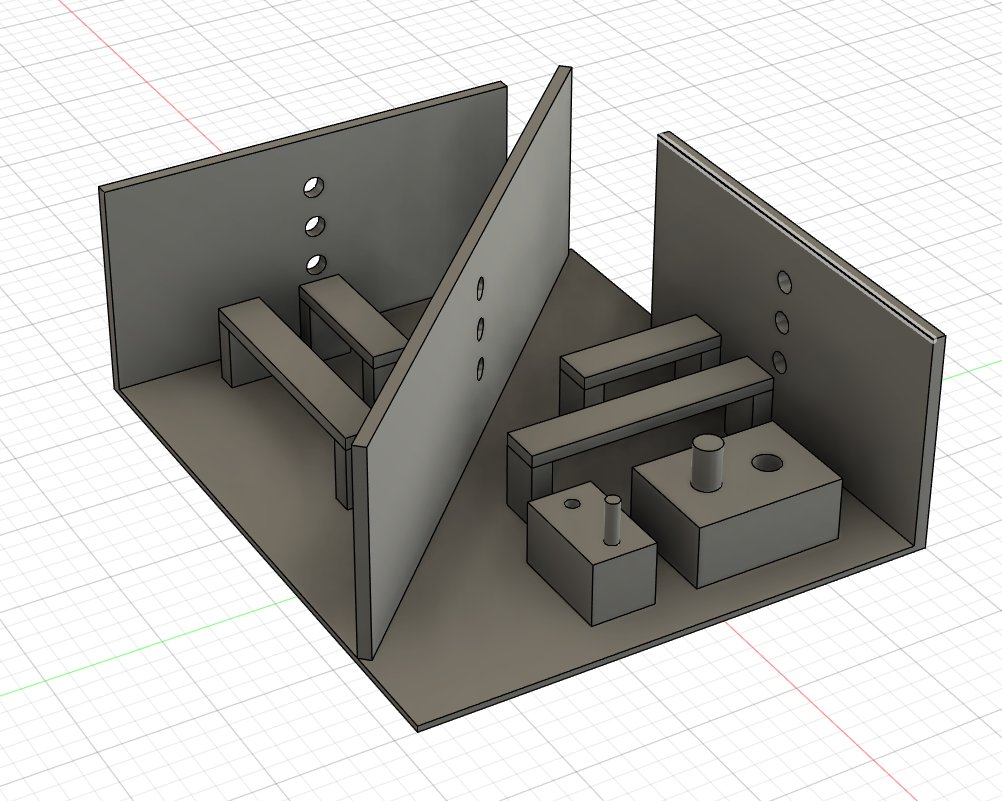The height and width of the screenshot is (801, 1002).
Task: Select the top hole in left back wall
Action: (314, 187)
